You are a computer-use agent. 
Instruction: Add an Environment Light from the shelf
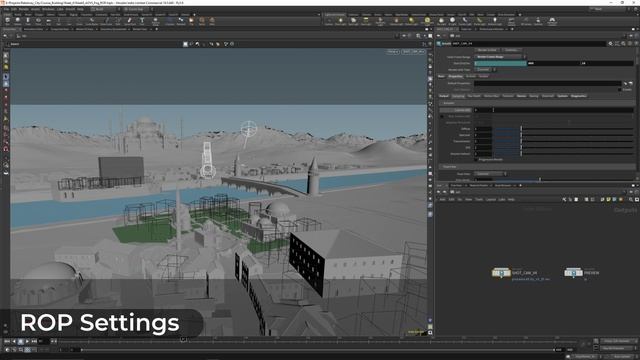427,21
